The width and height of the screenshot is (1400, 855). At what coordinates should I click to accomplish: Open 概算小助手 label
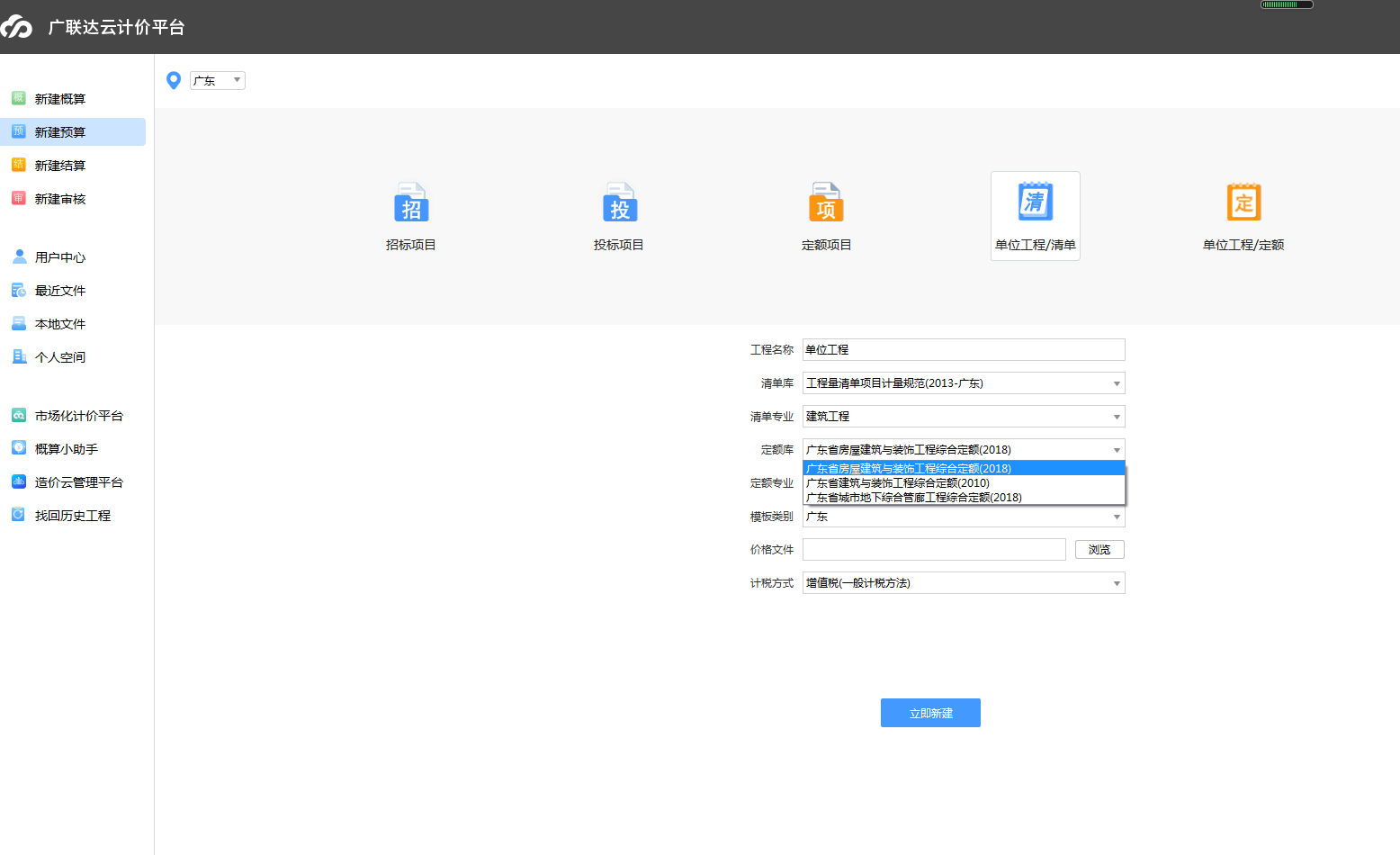67,449
